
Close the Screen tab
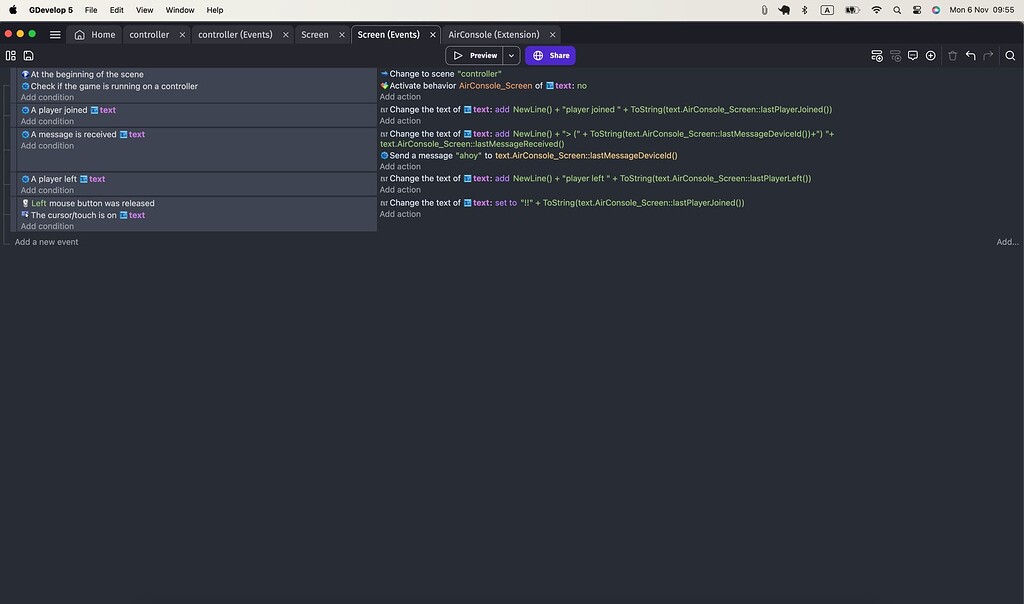(342, 35)
